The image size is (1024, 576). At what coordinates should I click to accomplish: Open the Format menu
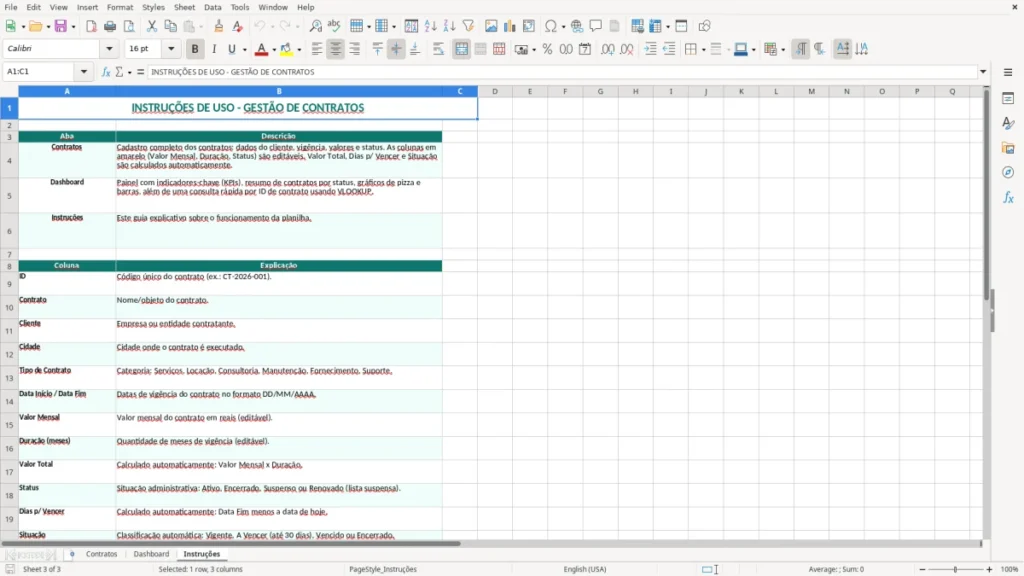click(x=120, y=7)
